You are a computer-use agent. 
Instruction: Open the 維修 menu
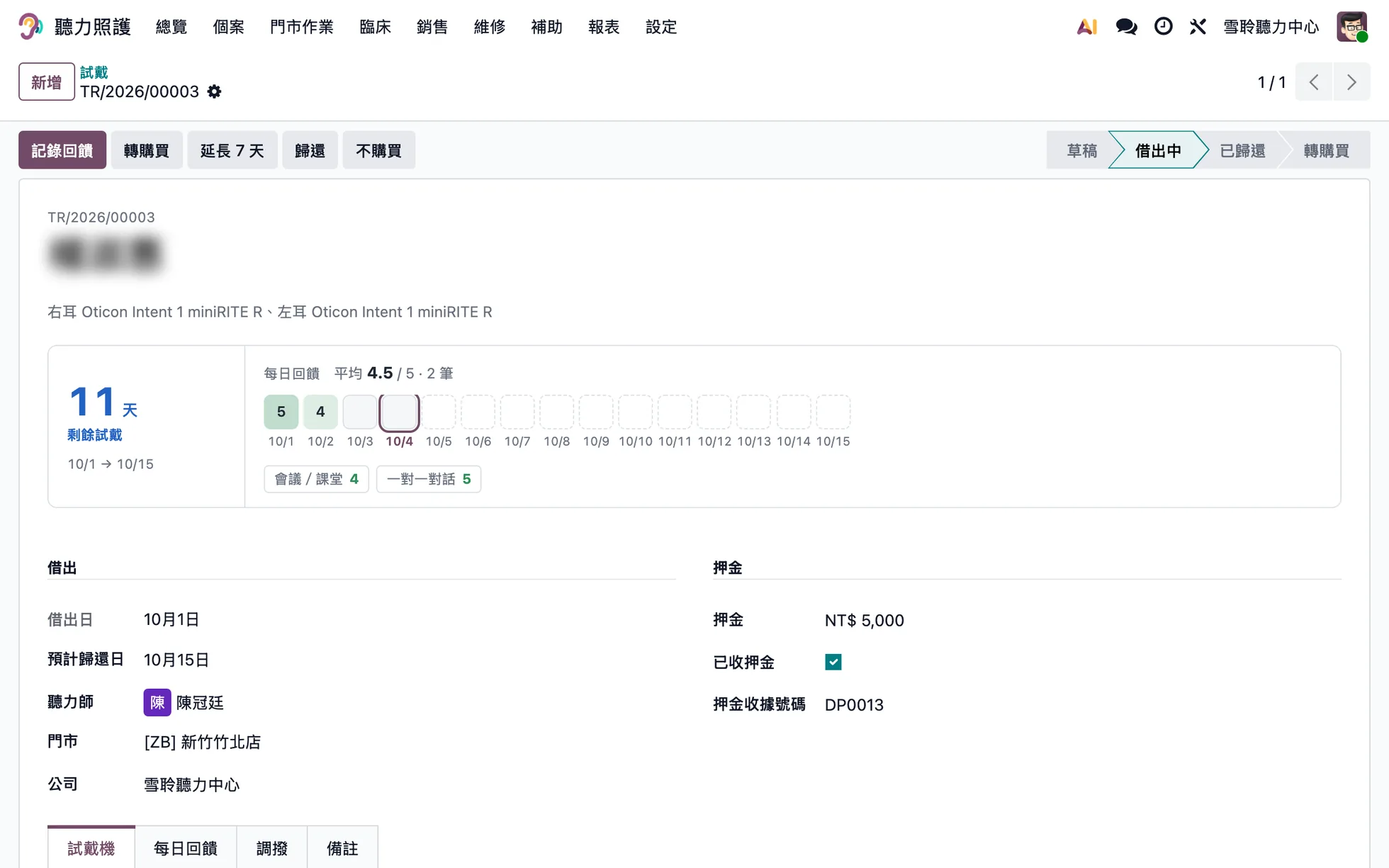490,27
